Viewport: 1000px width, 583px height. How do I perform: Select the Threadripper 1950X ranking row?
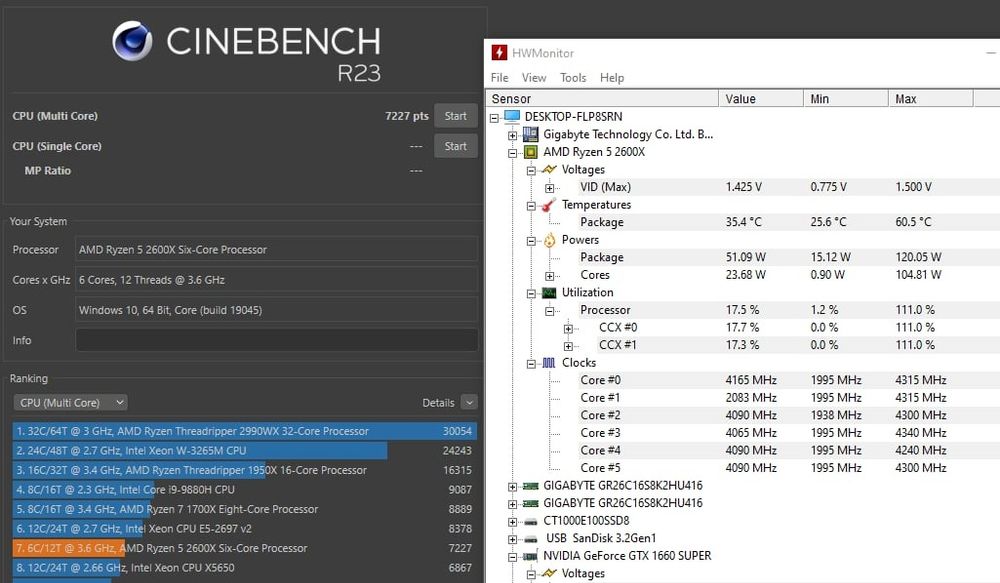(244, 470)
